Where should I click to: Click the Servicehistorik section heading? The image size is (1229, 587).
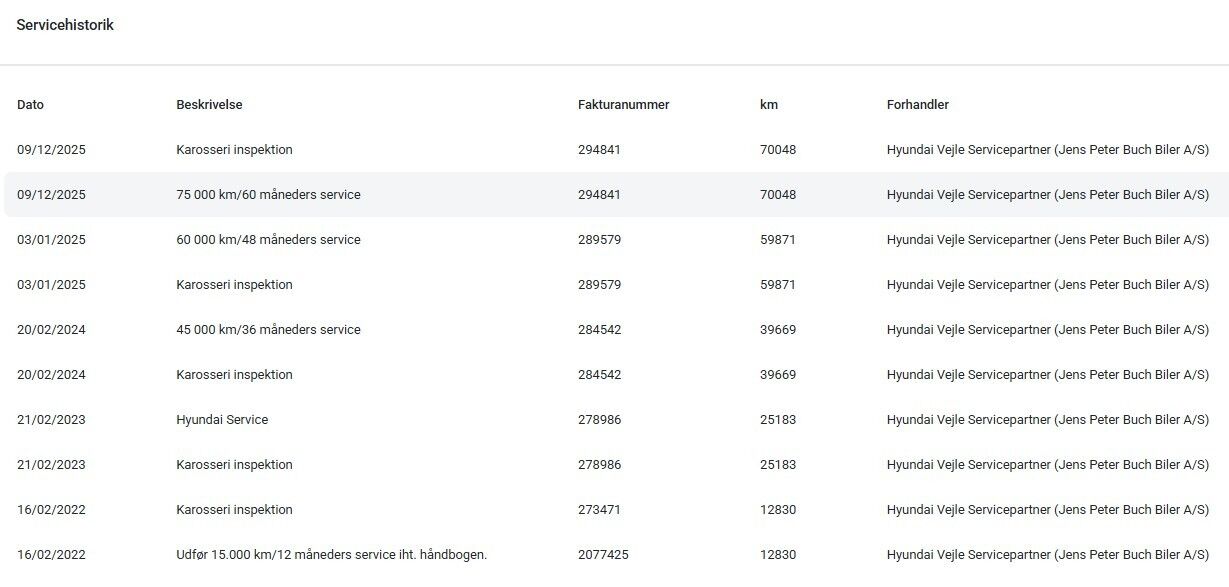65,25
